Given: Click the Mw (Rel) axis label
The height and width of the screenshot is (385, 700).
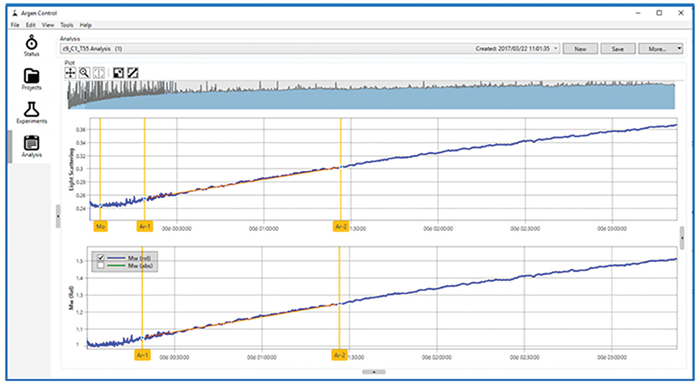Looking at the screenshot, I should pos(71,298).
